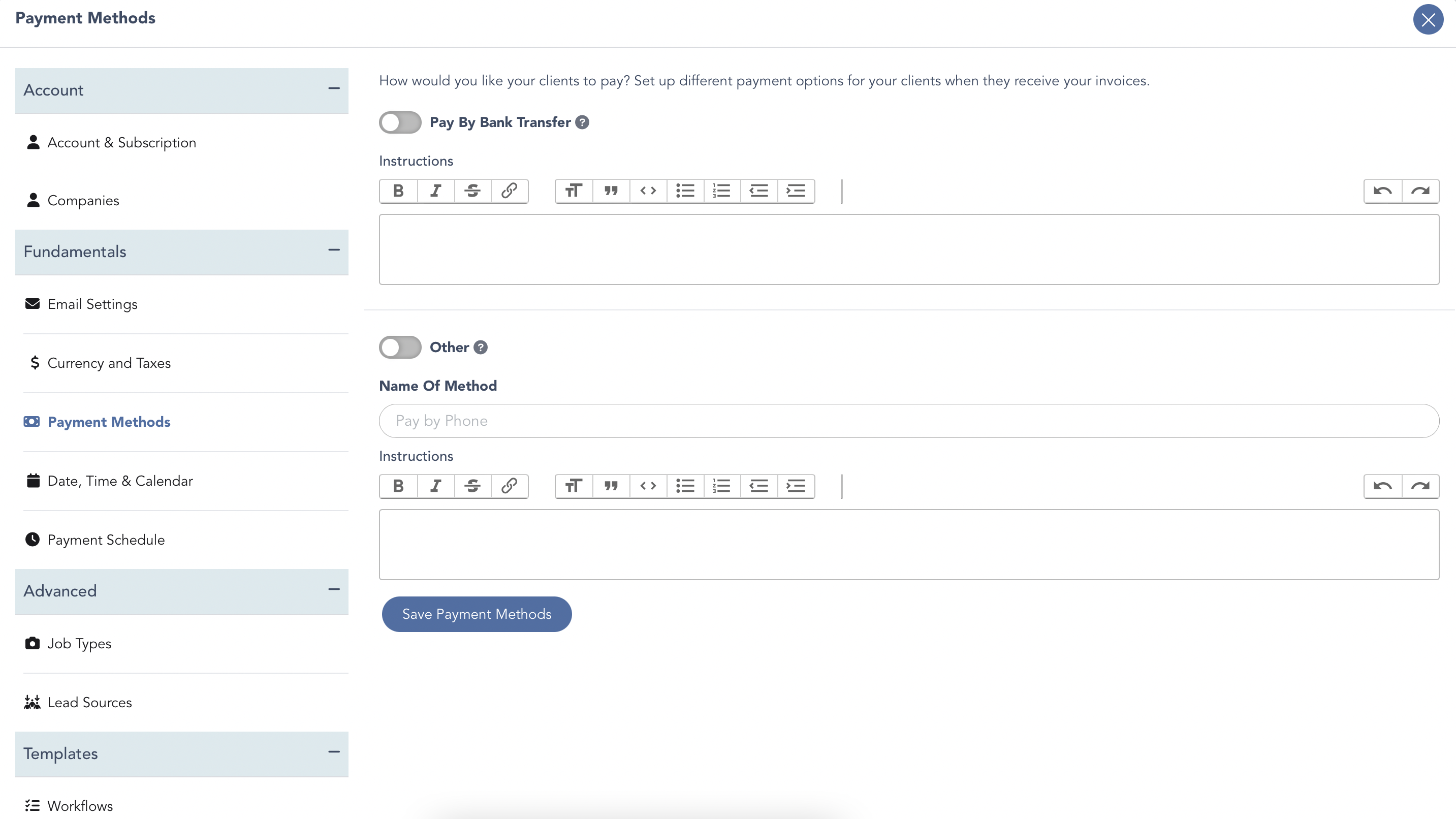Select Payment Methods in sidebar
Screen dimensions: 1456x819
(x=97, y=422)
